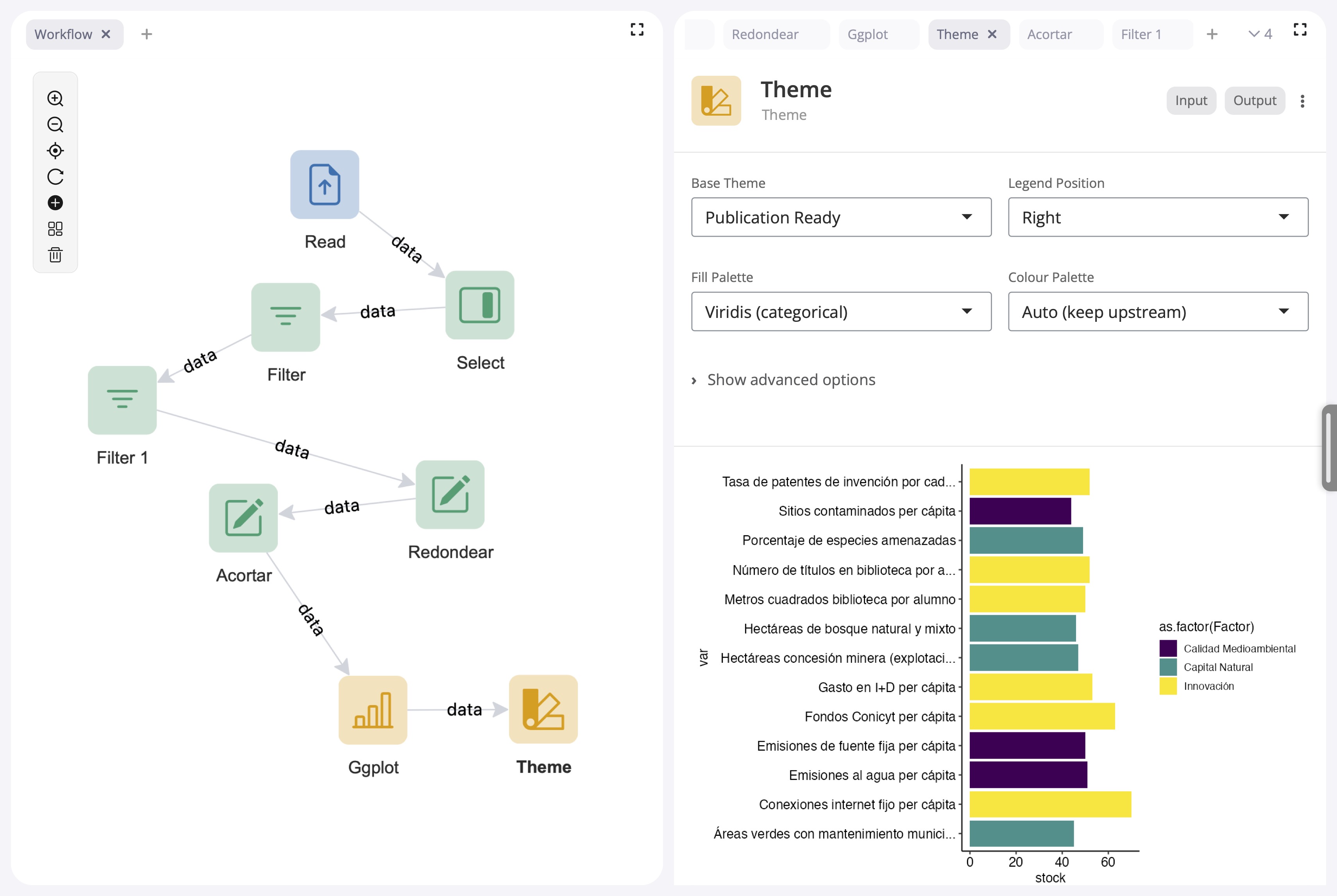Click the Output button
Screen dimensions: 1337x896
click(1254, 100)
